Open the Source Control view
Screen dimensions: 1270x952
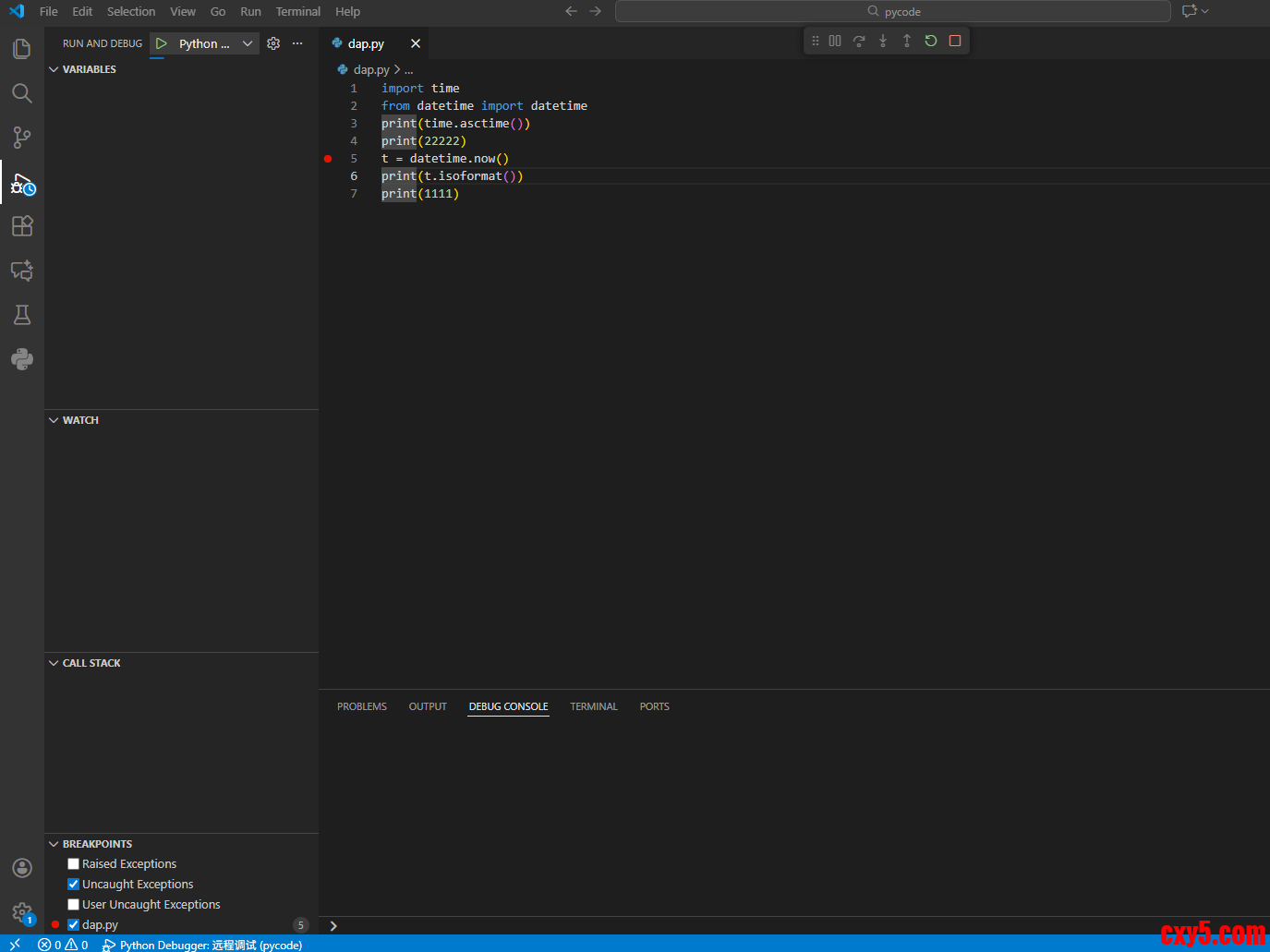click(22, 138)
